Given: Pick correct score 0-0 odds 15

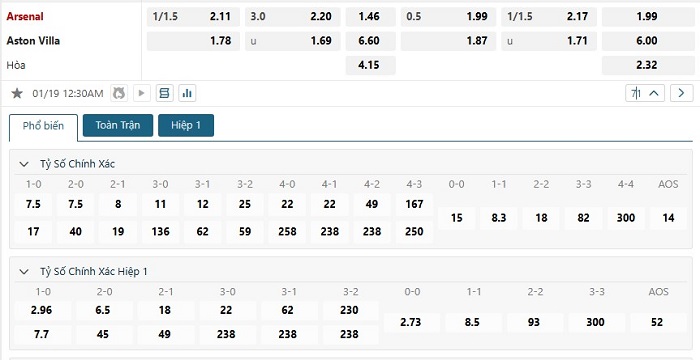Looking at the screenshot, I should click(x=456, y=218).
